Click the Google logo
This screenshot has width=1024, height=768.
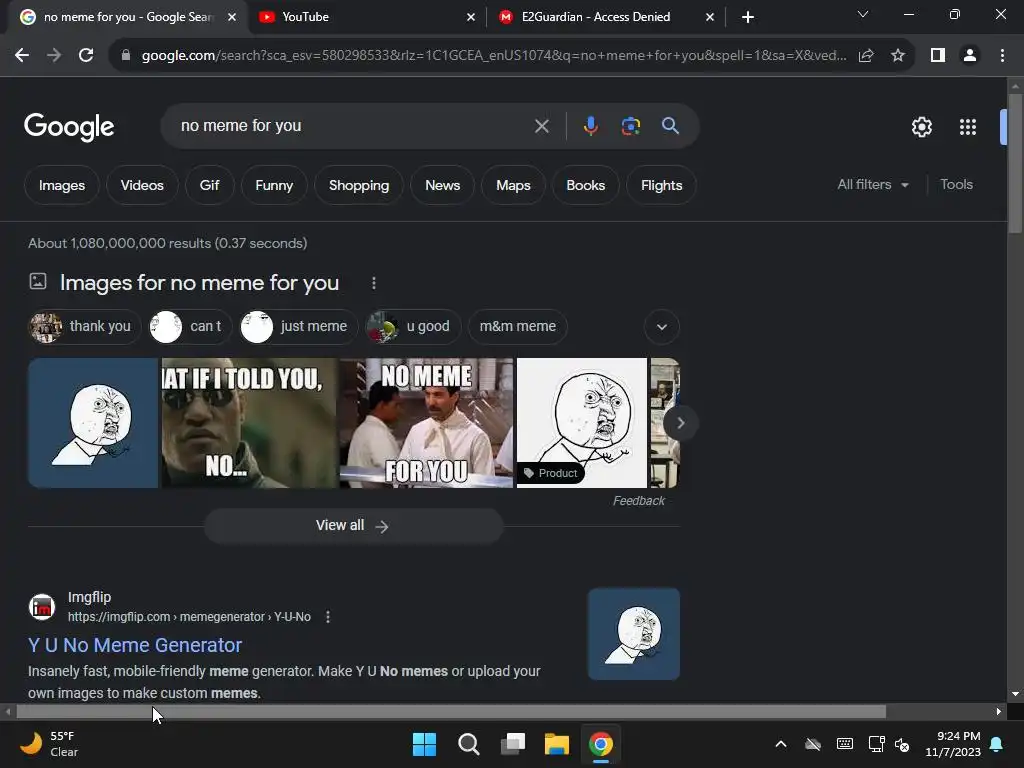click(69, 127)
